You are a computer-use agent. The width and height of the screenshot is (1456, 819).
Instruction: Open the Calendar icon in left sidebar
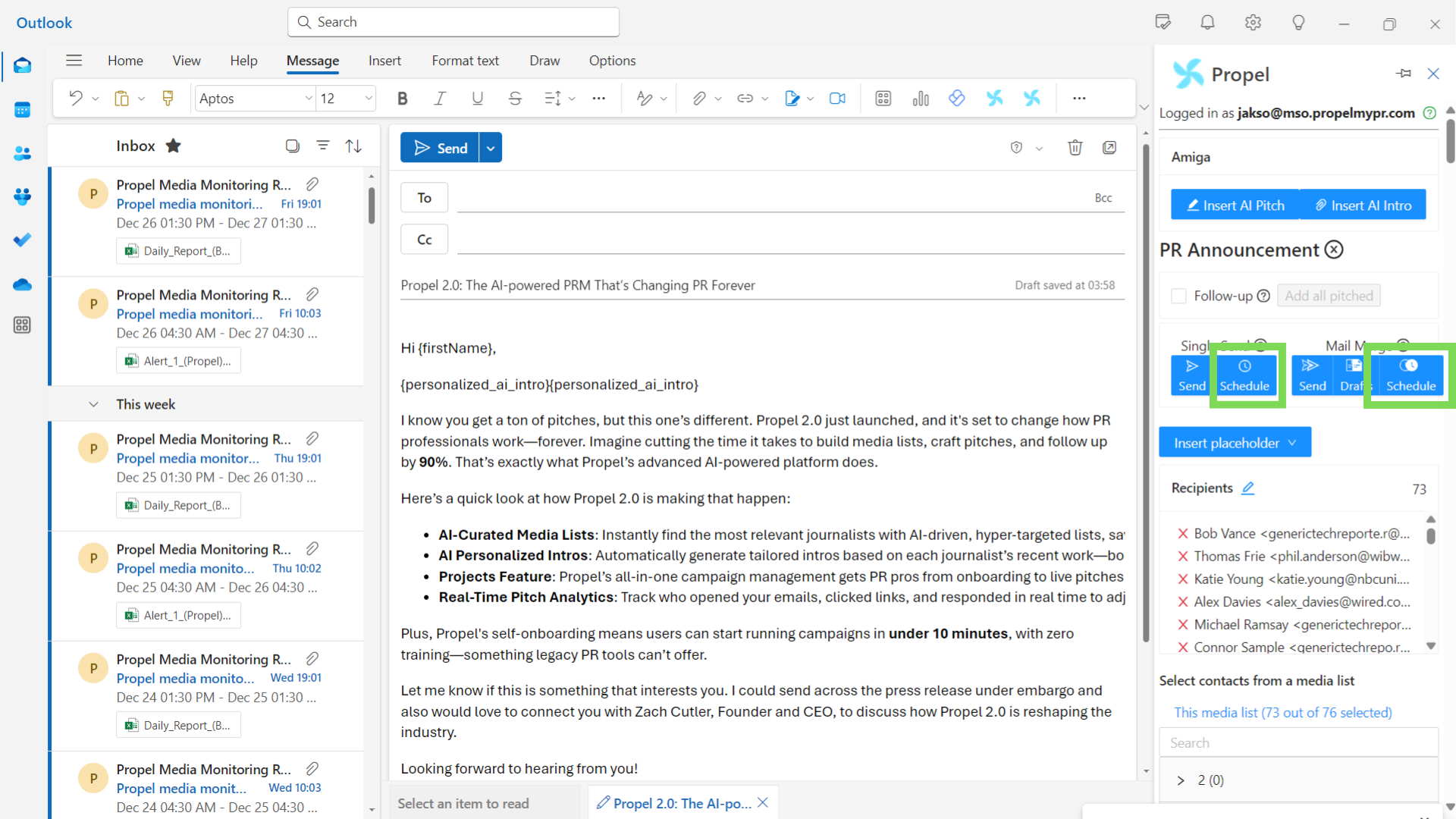[x=22, y=110]
